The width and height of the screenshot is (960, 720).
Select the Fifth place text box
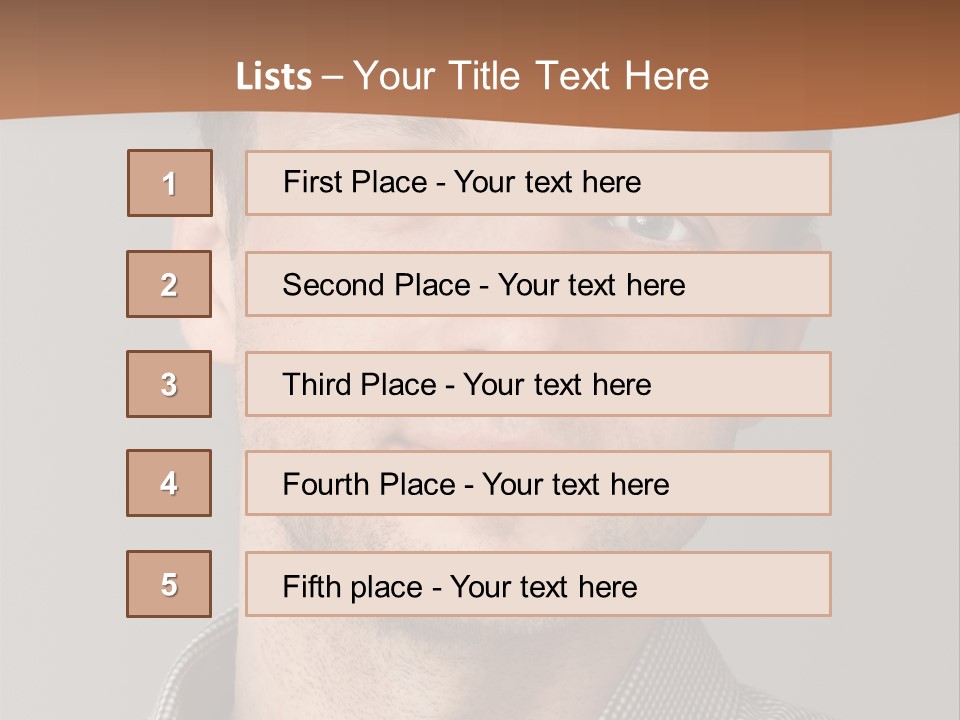point(538,584)
